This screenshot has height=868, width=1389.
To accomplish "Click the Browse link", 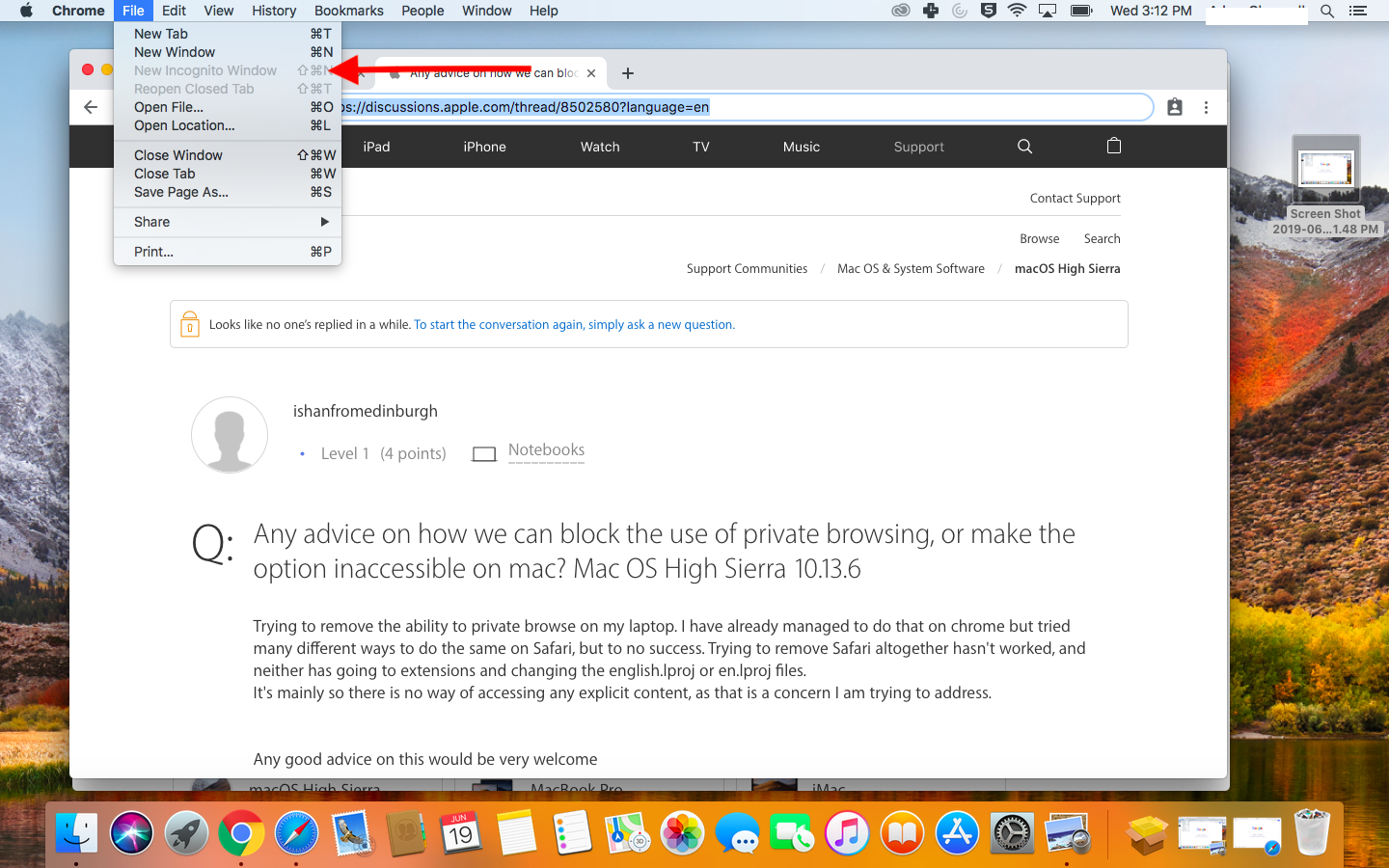I will [1040, 239].
